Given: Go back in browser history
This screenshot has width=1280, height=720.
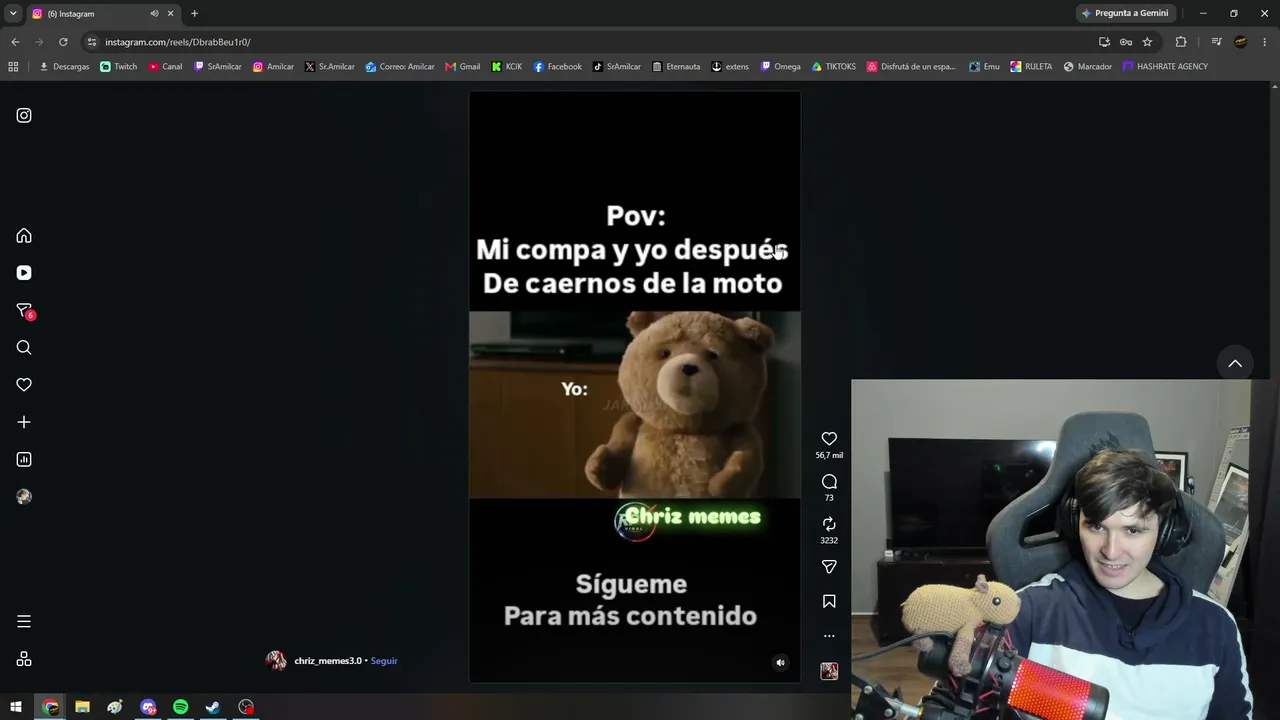Looking at the screenshot, I should click(x=15, y=42).
